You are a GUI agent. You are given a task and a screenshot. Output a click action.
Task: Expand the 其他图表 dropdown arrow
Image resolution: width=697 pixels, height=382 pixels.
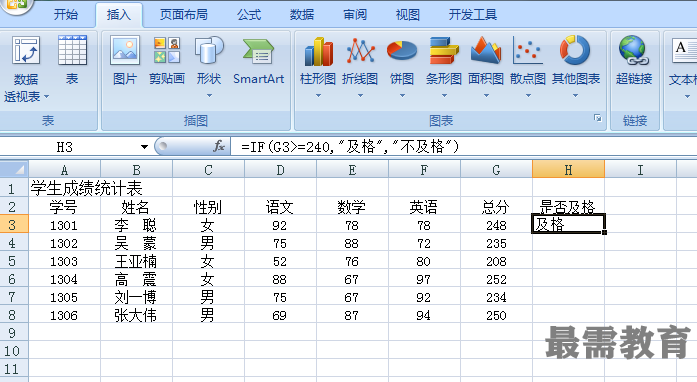(575, 95)
